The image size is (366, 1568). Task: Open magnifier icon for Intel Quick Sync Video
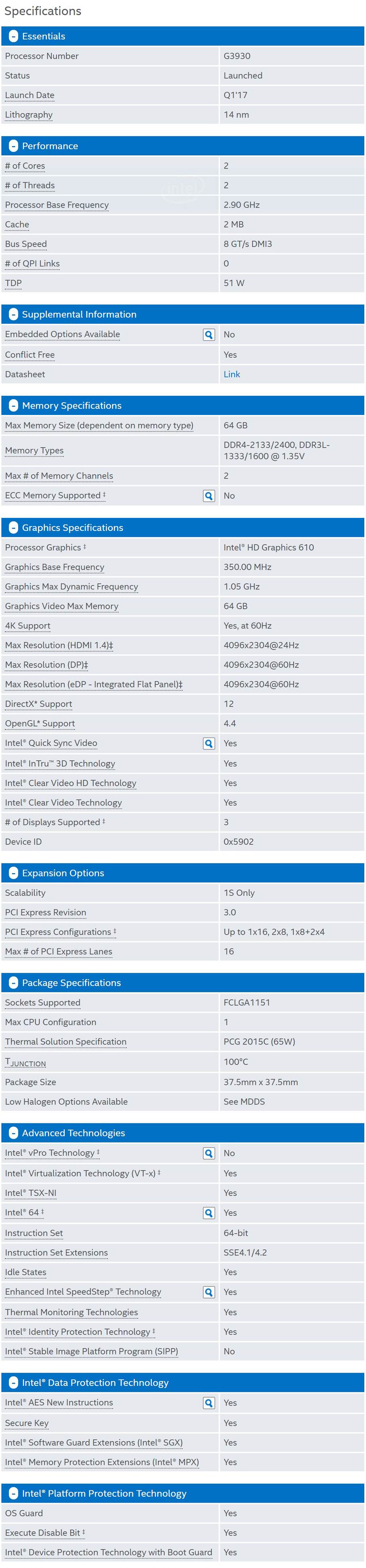tap(209, 743)
